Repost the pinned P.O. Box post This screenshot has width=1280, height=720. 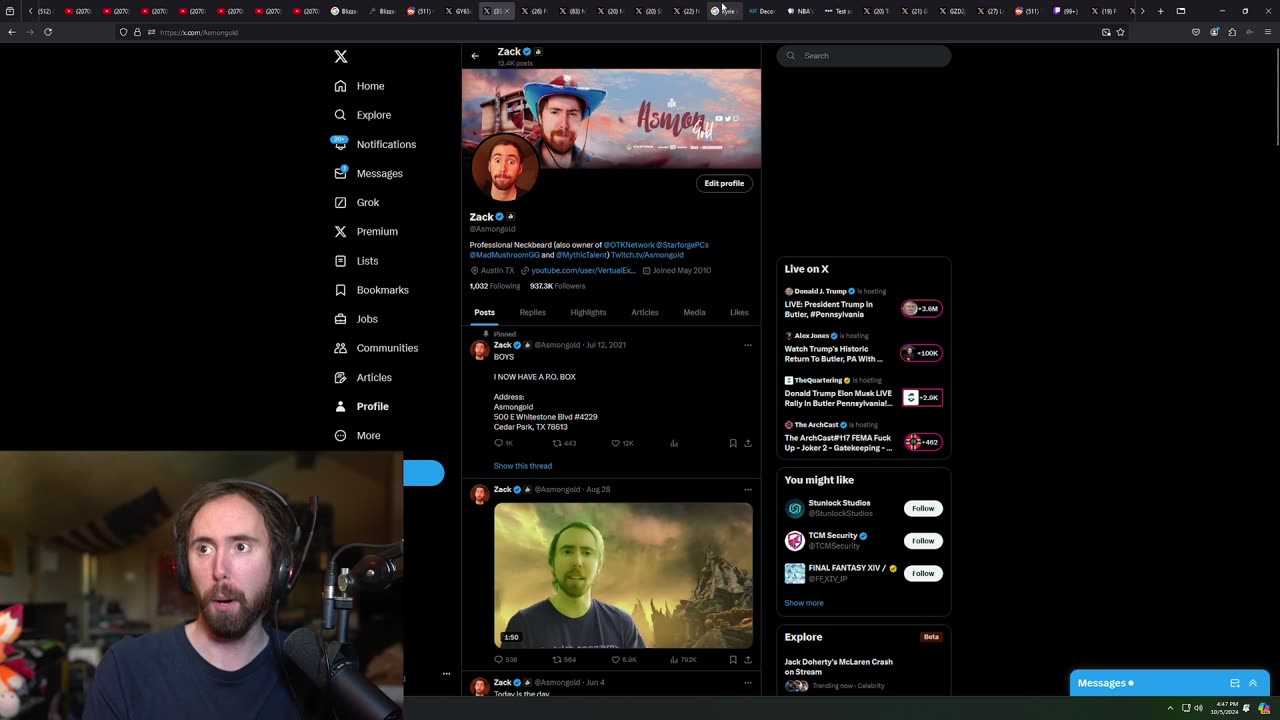(x=564, y=443)
